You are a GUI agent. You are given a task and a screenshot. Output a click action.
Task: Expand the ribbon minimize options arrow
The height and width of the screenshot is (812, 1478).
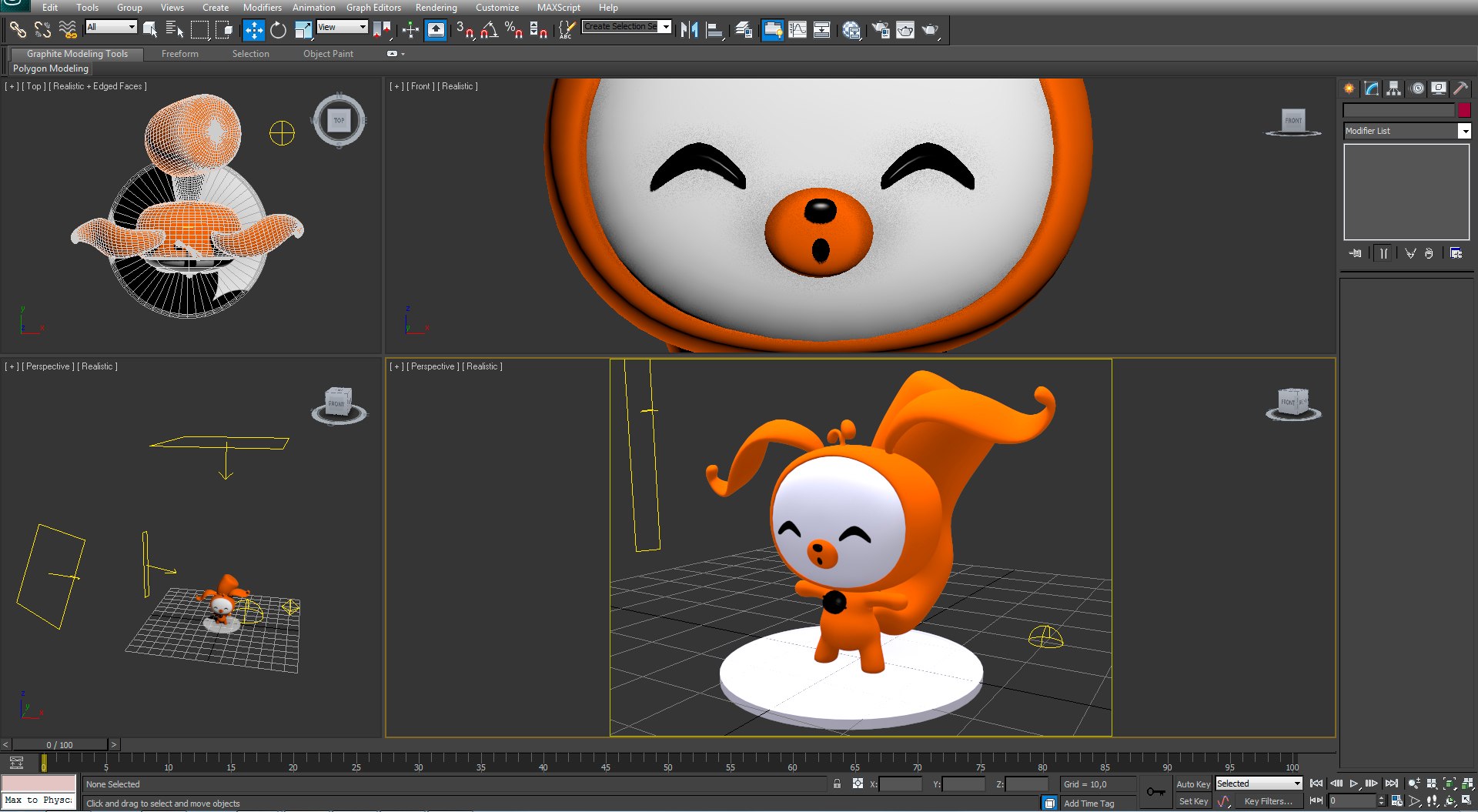pyautogui.click(x=403, y=54)
